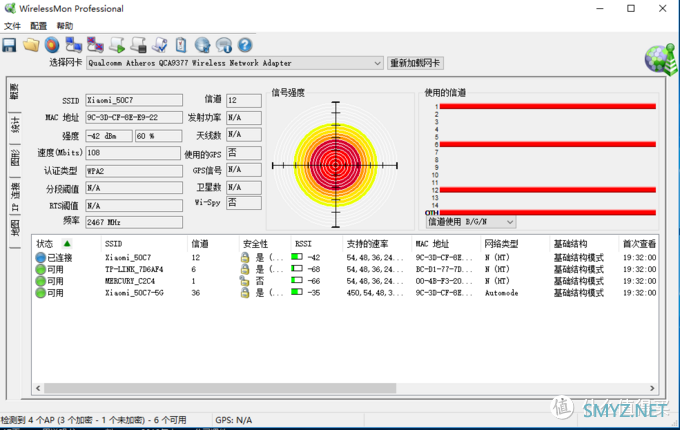Click the RSSI signal bar for -35
The image size is (680, 430).
click(x=297, y=292)
